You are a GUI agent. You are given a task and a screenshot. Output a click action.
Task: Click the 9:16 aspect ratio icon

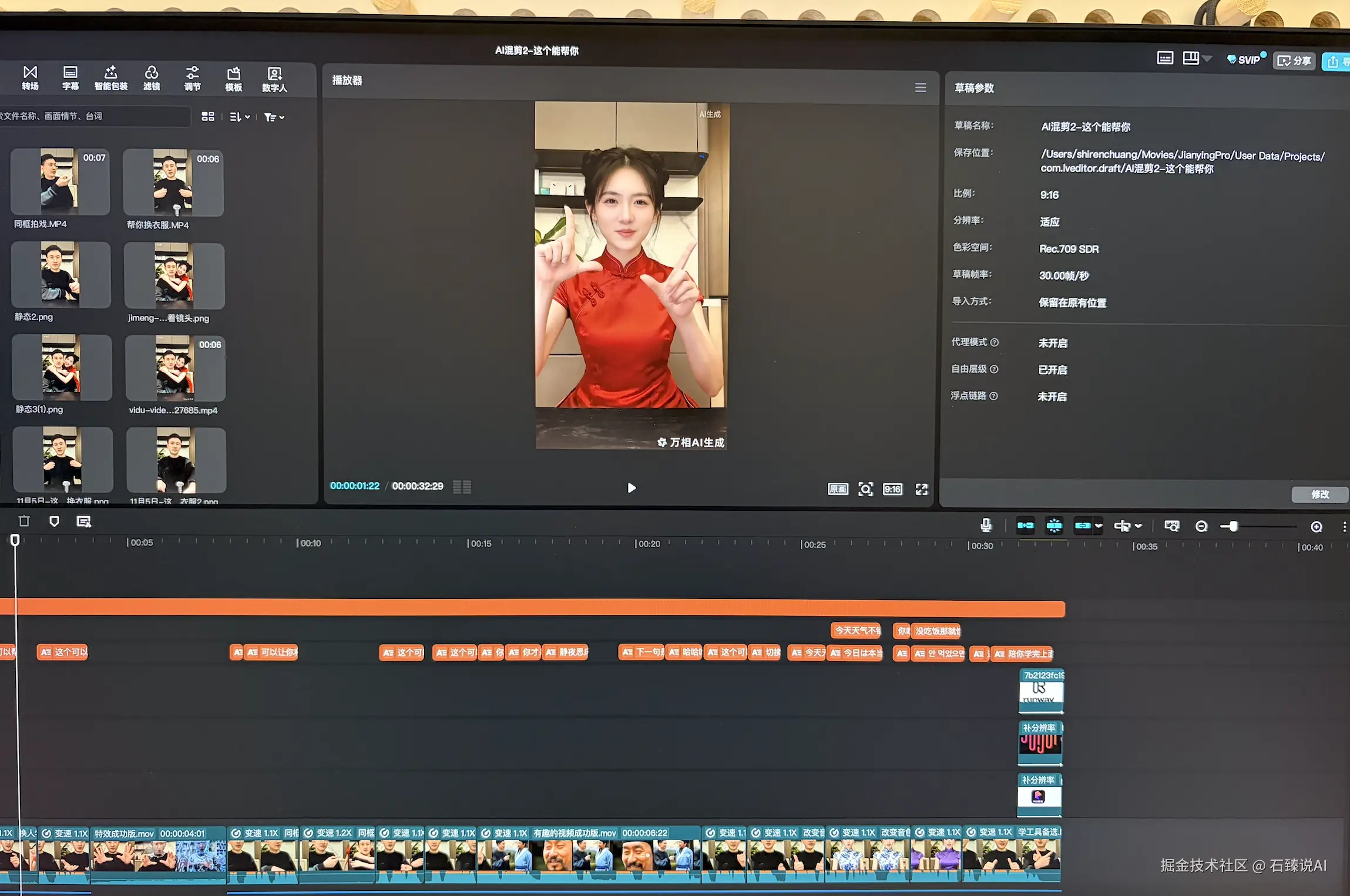[x=892, y=489]
